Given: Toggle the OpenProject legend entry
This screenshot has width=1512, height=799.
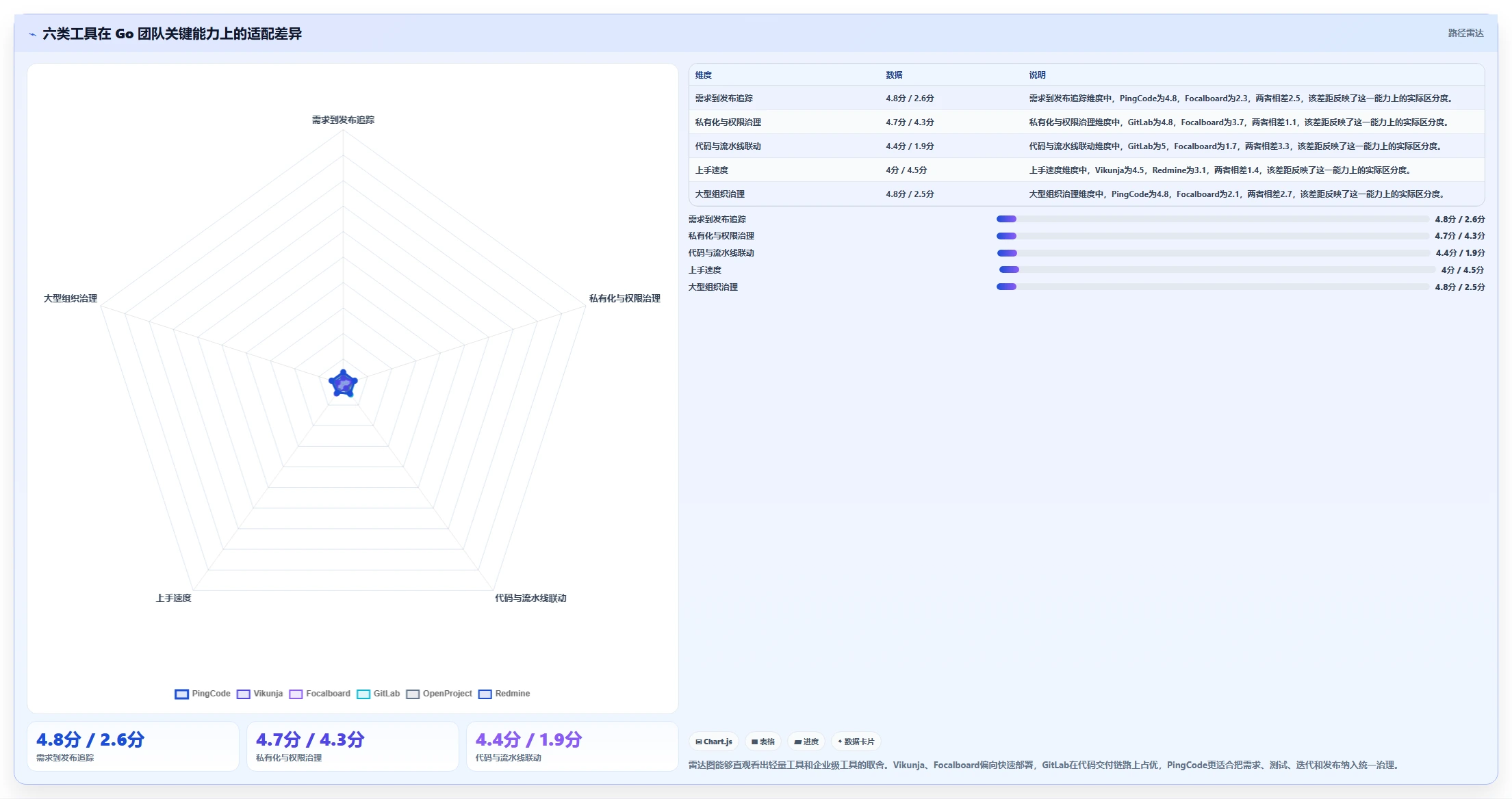Looking at the screenshot, I should click(439, 694).
